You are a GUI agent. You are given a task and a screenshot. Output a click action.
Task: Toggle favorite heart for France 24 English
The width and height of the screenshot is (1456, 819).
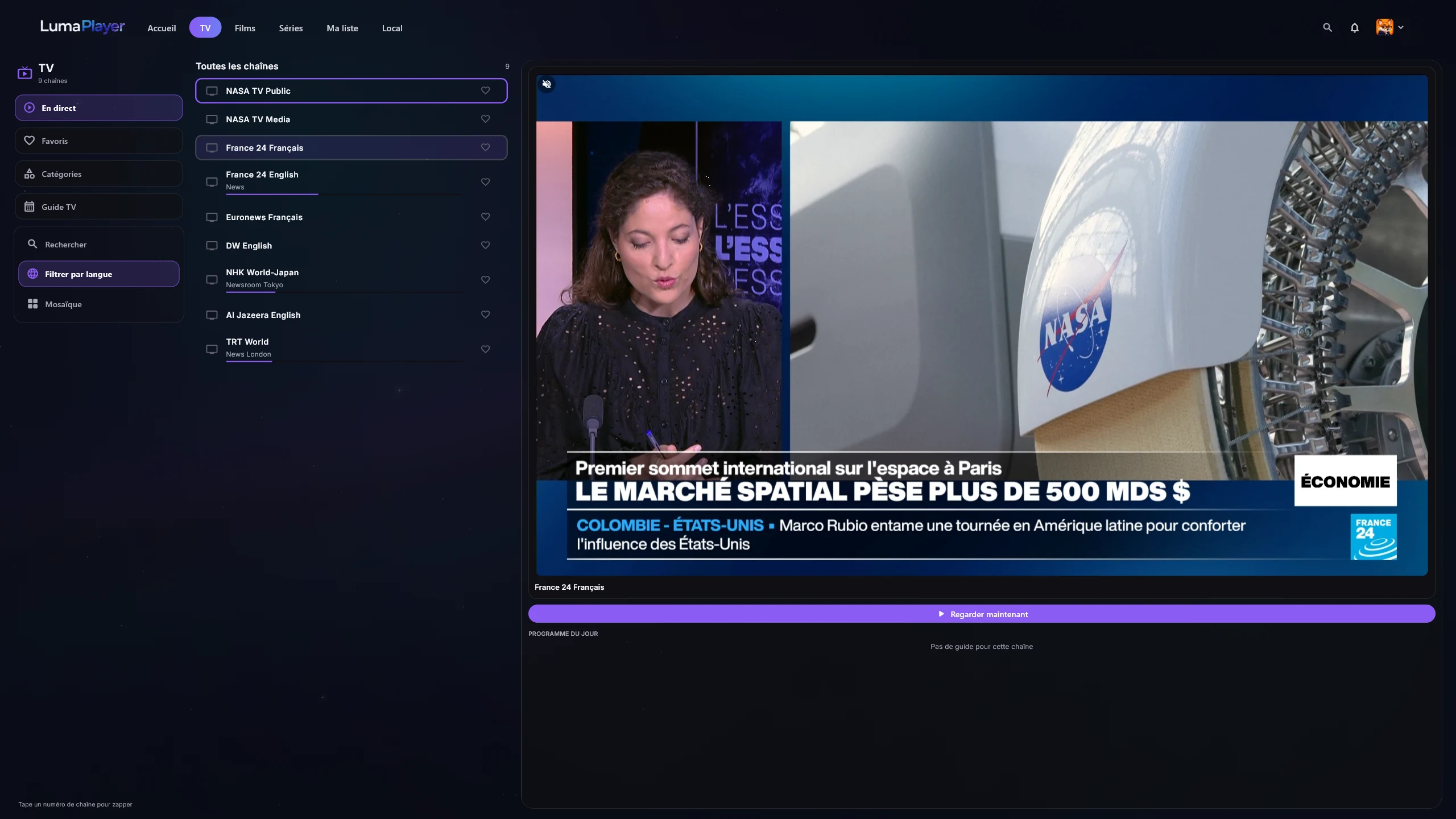tap(485, 182)
